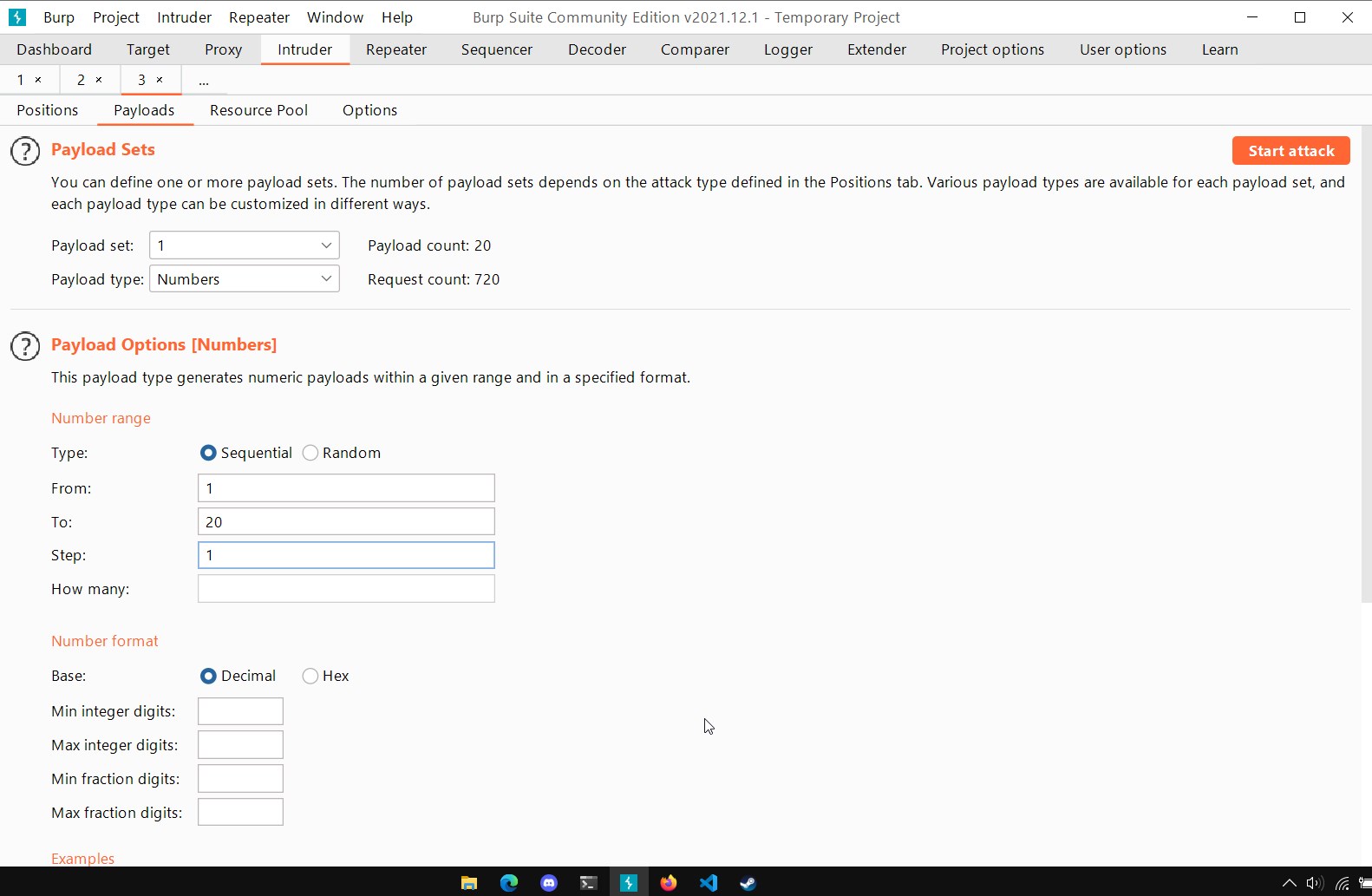Click the Burp Suite taskbar icon
1372x896 pixels.
[629, 883]
